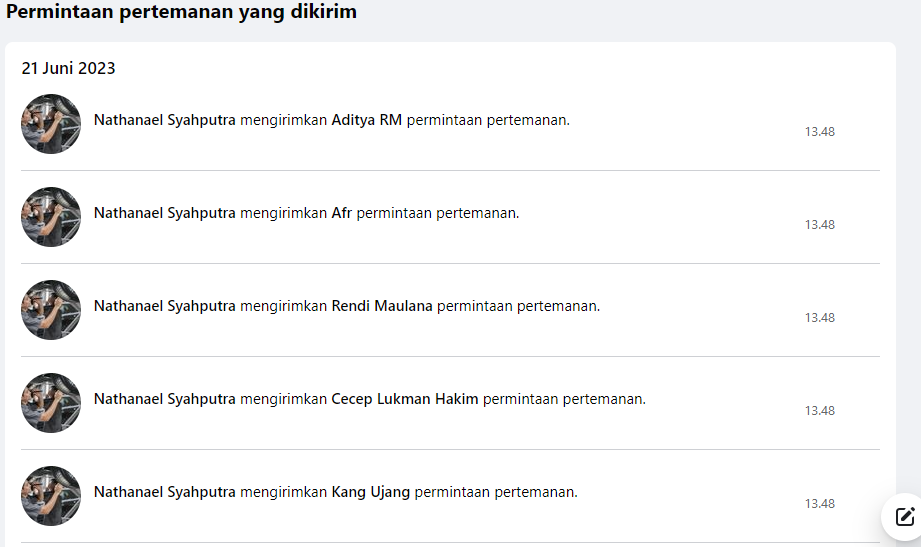
Task: Click profile picture beside Cecep Lukman Hakim request
Action: coord(51,403)
